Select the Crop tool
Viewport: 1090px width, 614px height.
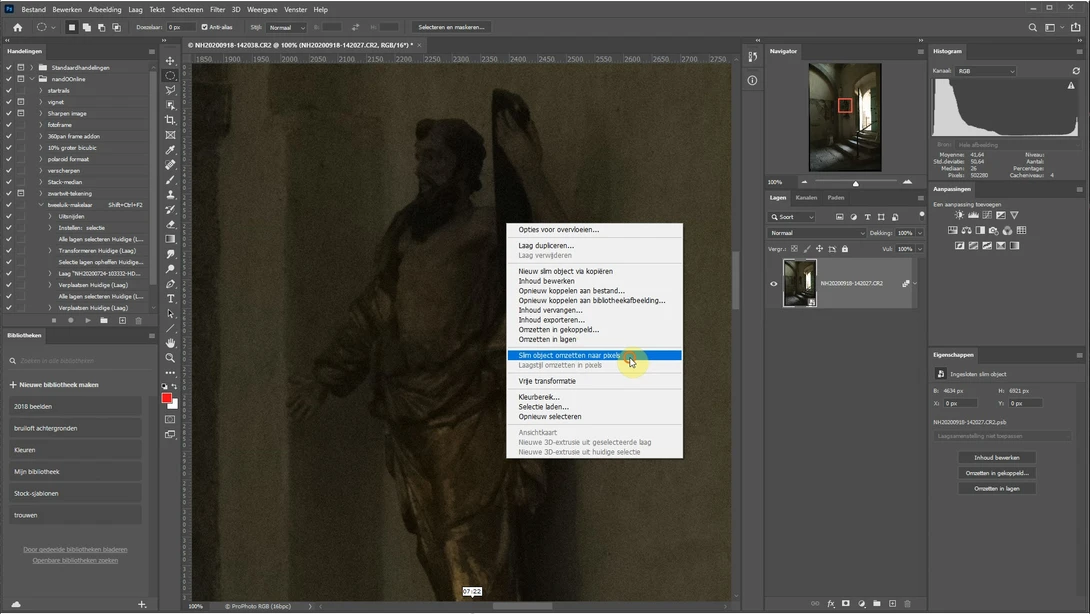pos(170,120)
